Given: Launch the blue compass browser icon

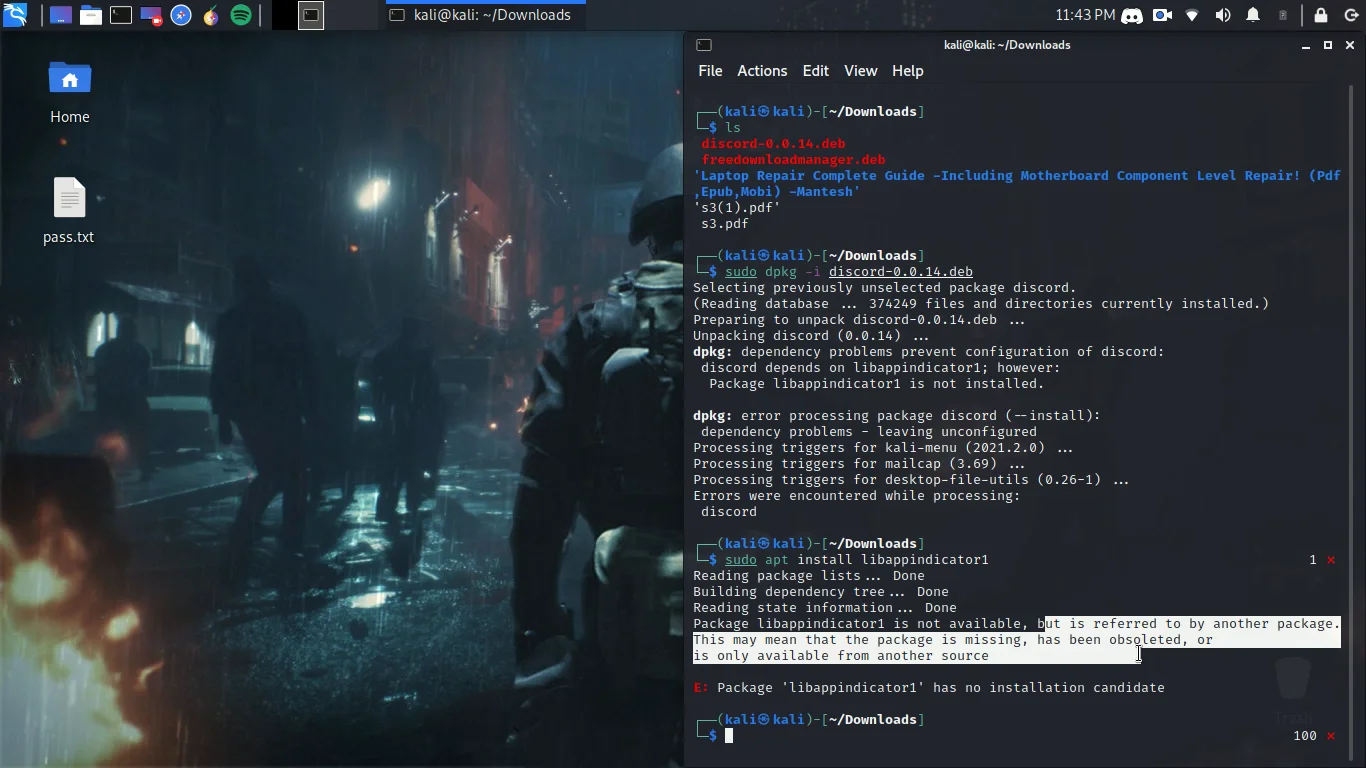Looking at the screenshot, I should click(x=181, y=15).
